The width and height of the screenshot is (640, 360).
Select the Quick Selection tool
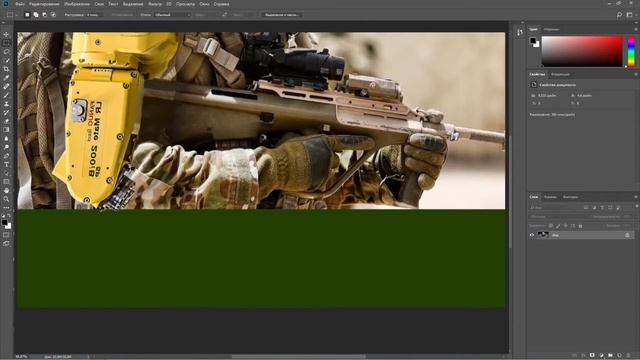click(6, 60)
